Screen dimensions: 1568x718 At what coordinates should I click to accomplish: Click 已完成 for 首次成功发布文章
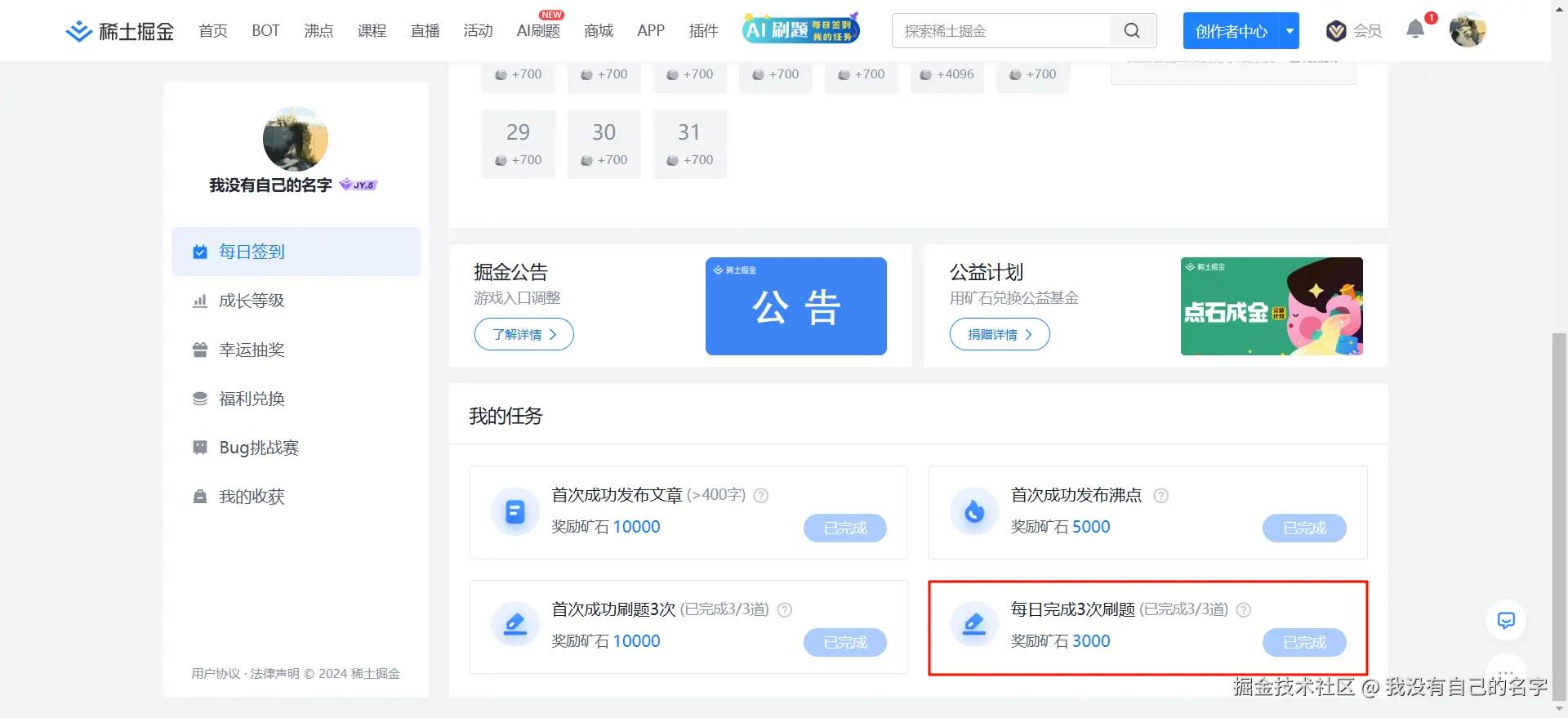845,528
